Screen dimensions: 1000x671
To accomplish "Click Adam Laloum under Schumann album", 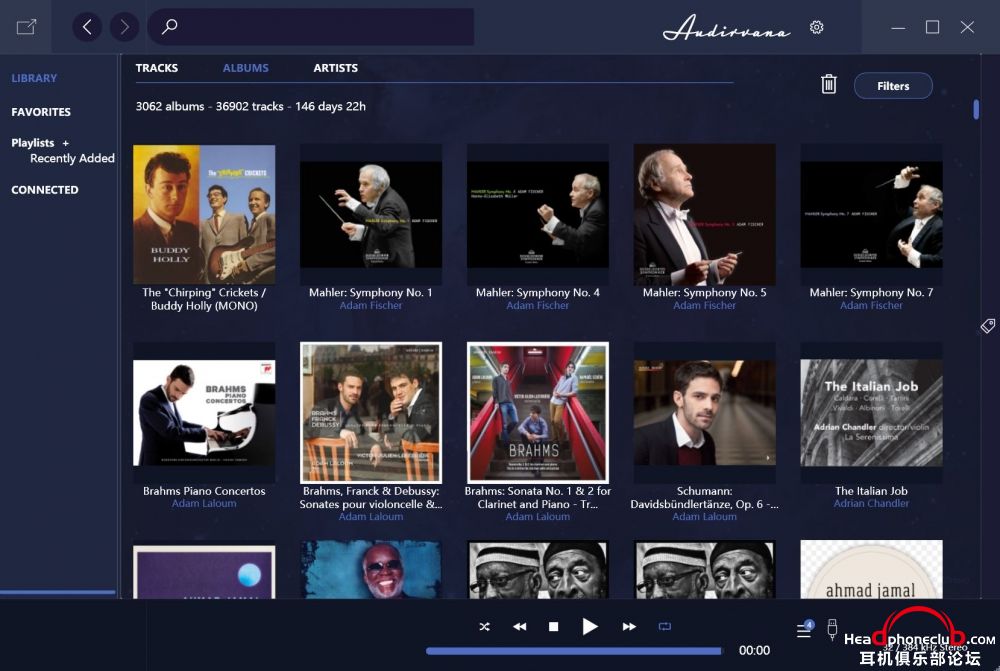I will click(705, 517).
